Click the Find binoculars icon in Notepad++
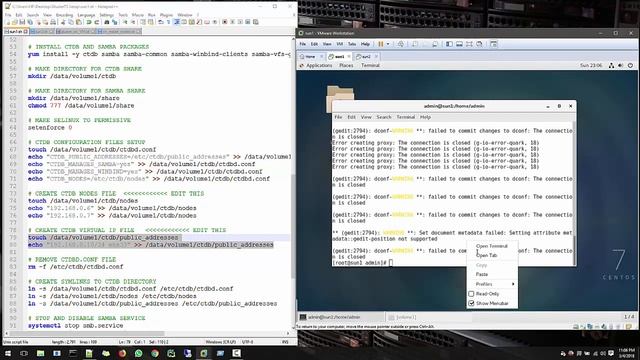 pyautogui.click(x=107, y=22)
